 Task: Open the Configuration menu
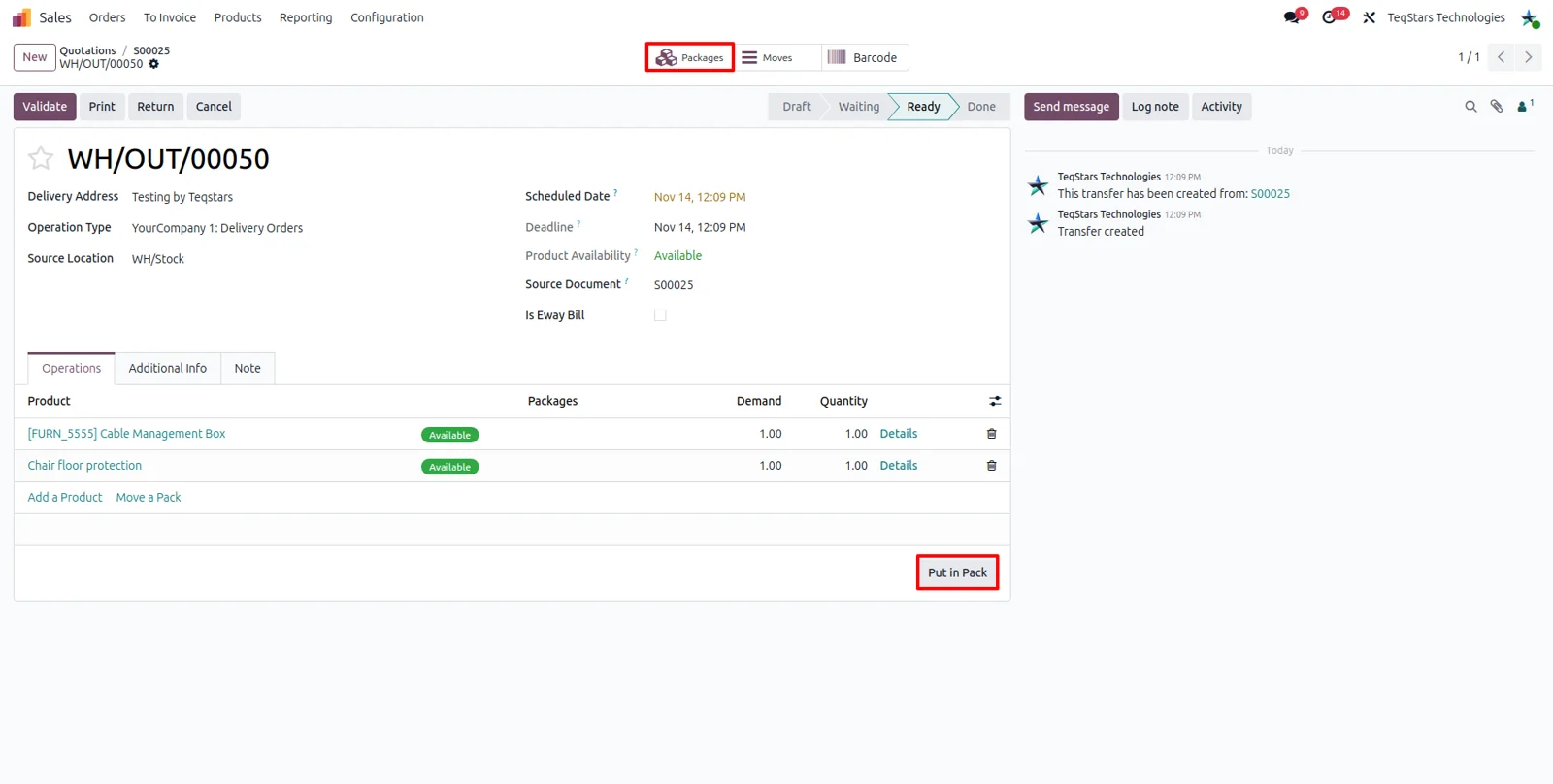point(387,17)
